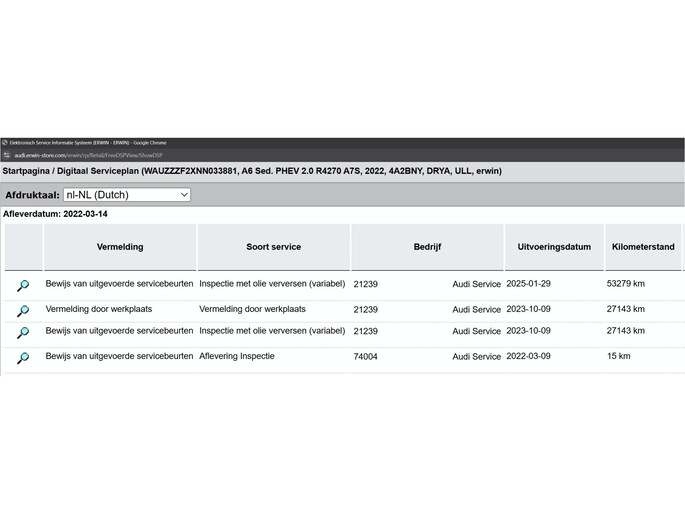Click the Kilometerstand column header

coord(643,247)
